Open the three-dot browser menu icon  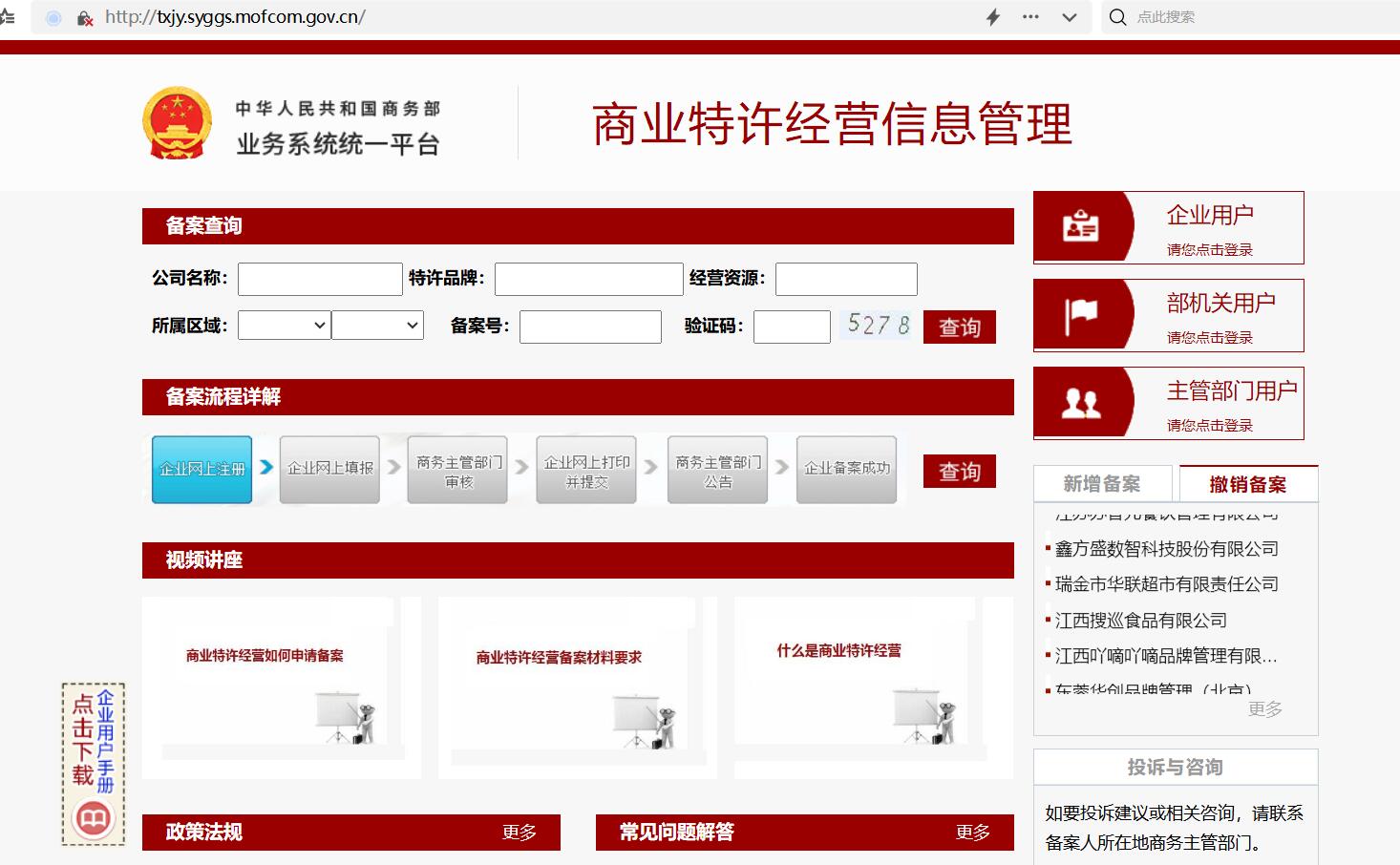[x=1030, y=17]
